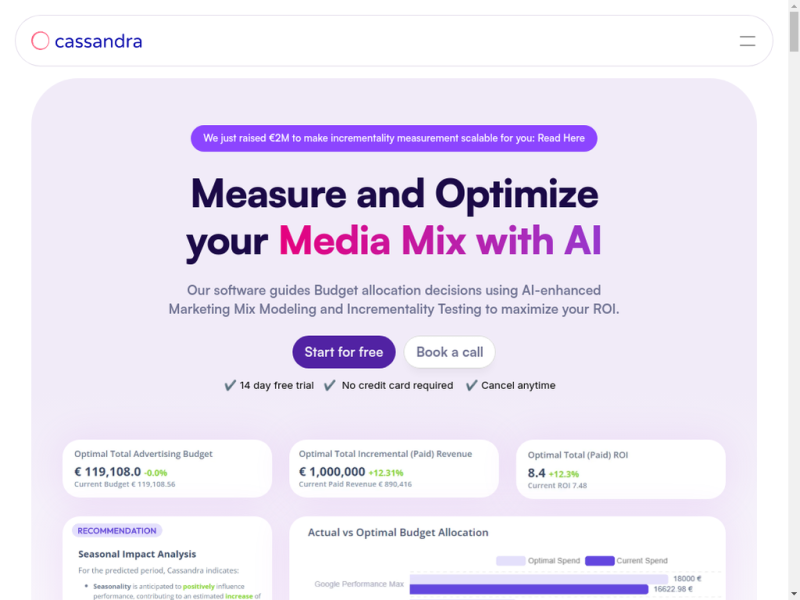Select the Optimal Total (Paid) ROI card
This screenshot has width=800, height=600.
620,469
